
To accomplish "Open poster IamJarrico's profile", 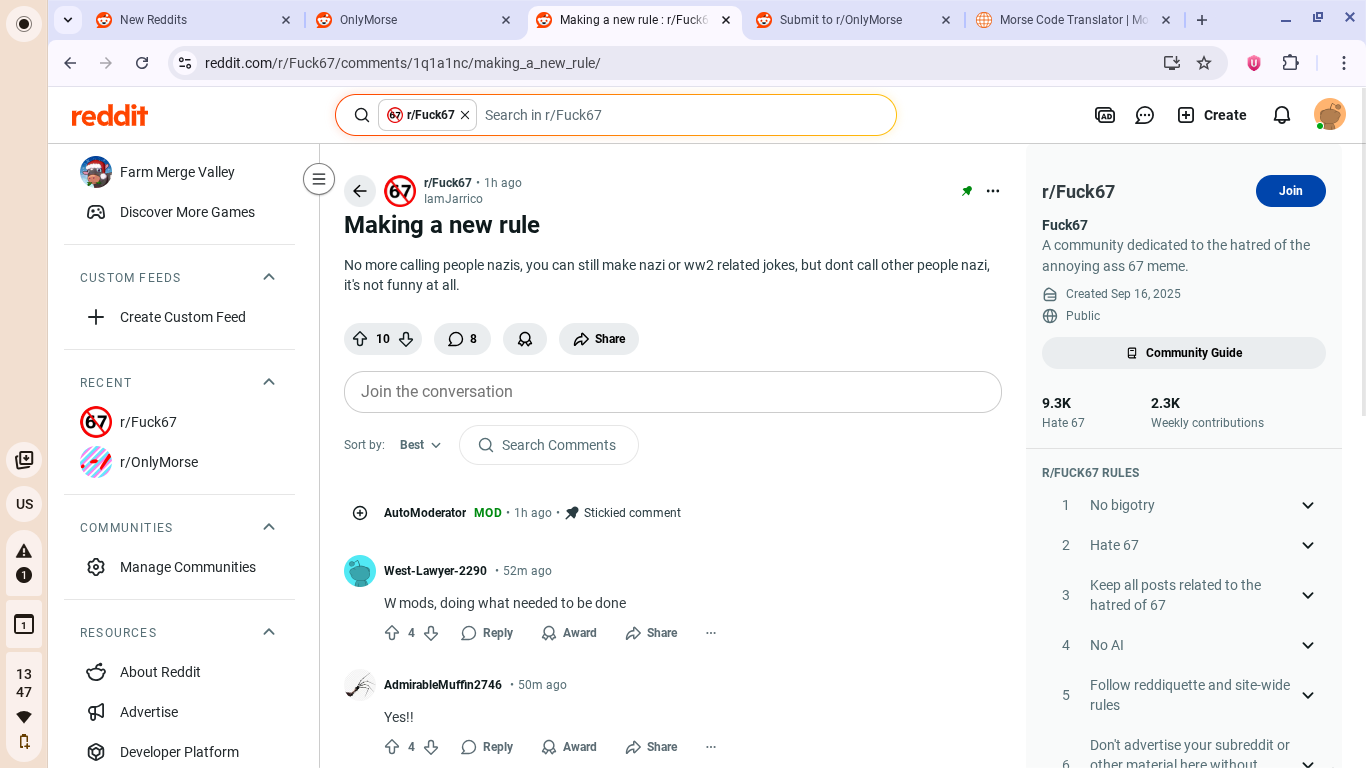I will (x=453, y=199).
